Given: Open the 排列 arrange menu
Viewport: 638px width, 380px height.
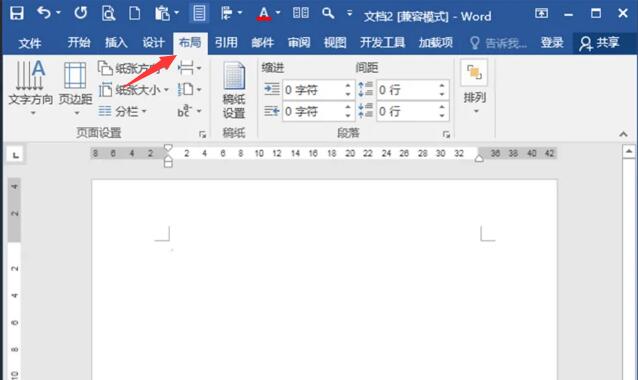Looking at the screenshot, I should 474,87.
